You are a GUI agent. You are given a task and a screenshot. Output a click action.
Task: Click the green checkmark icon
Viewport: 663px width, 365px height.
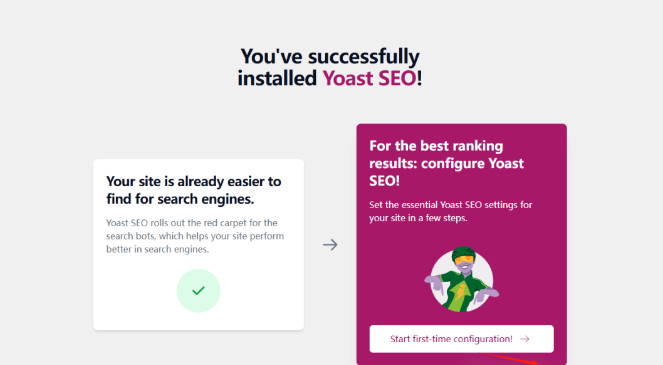[198, 291]
